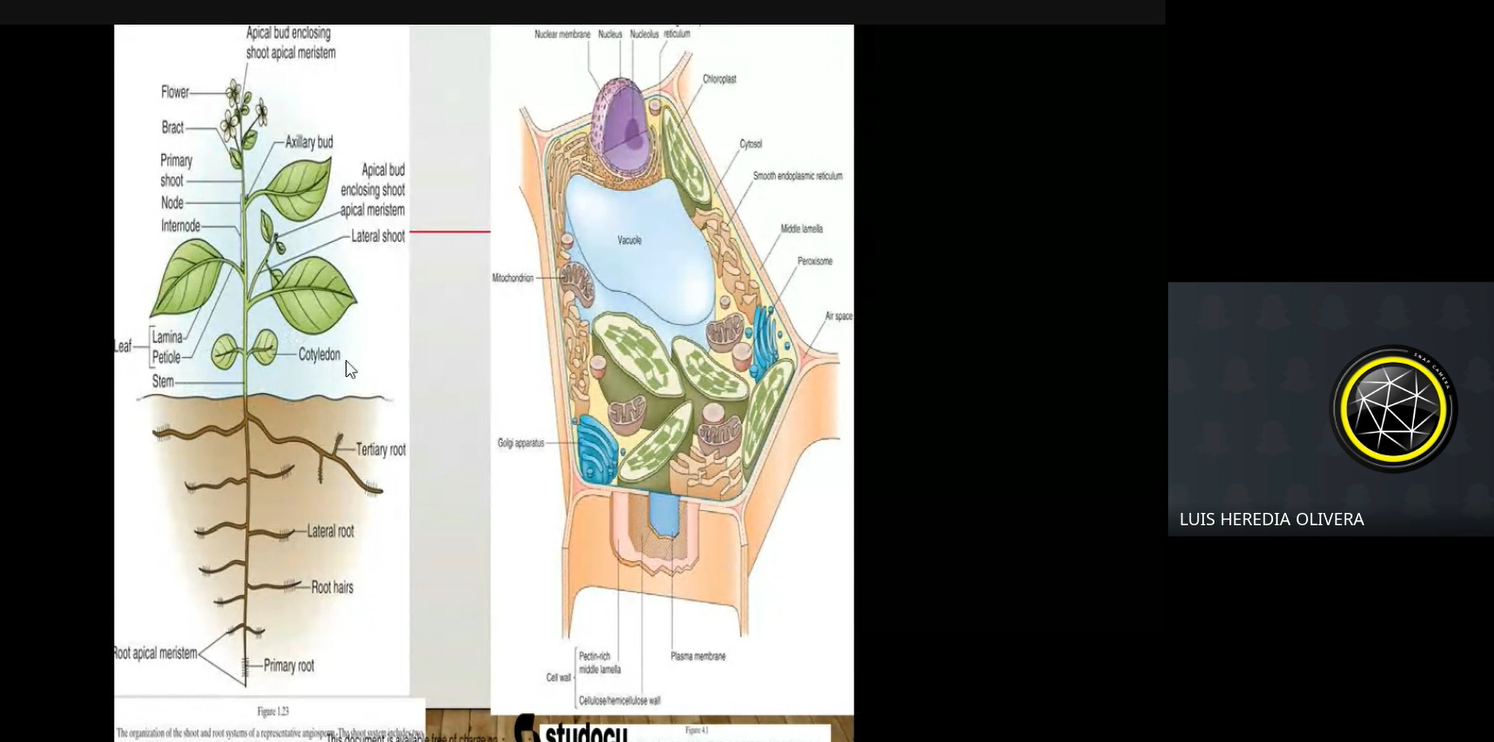This screenshot has width=1494, height=742.
Task: Click the 'Smooth endoplasmic reticulum' label
Action: [797, 176]
